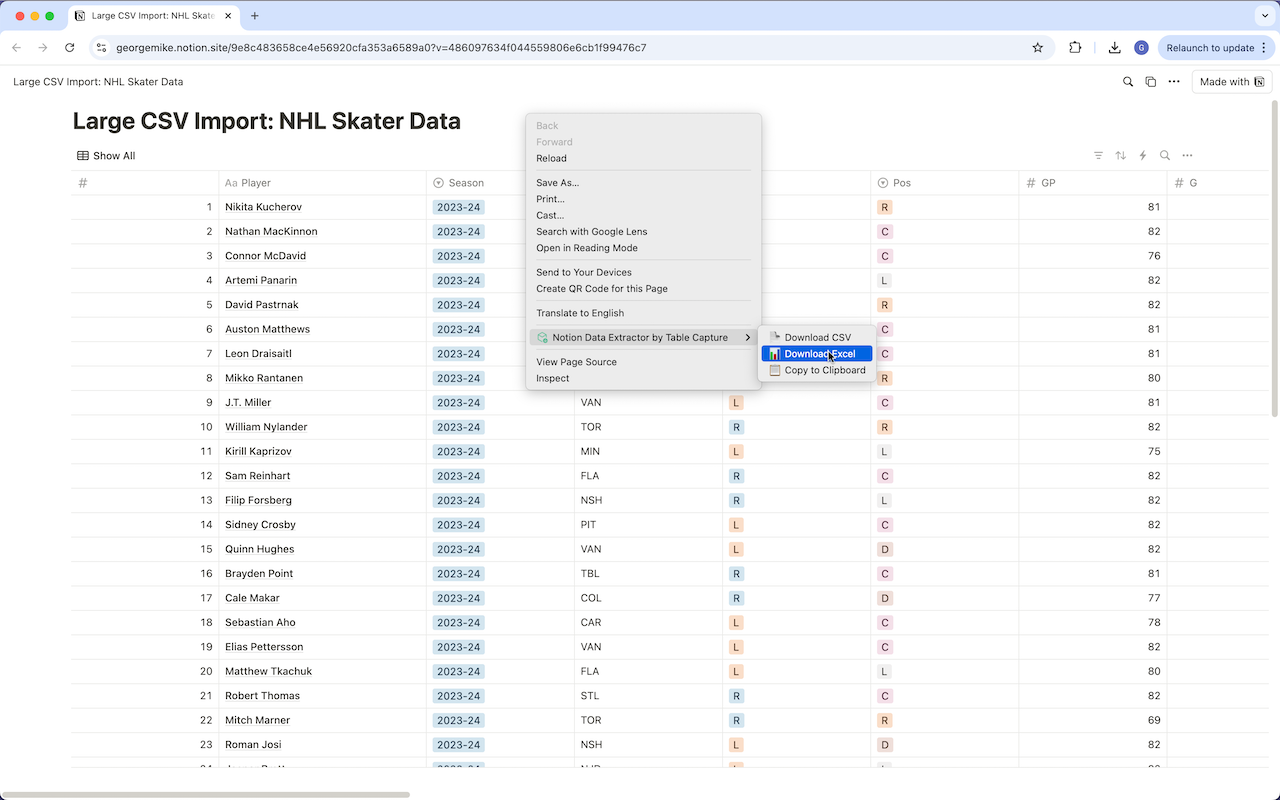Image resolution: width=1280 pixels, height=800 pixels.
Task: Open the database three-dot options menu
Action: [x=1187, y=156]
